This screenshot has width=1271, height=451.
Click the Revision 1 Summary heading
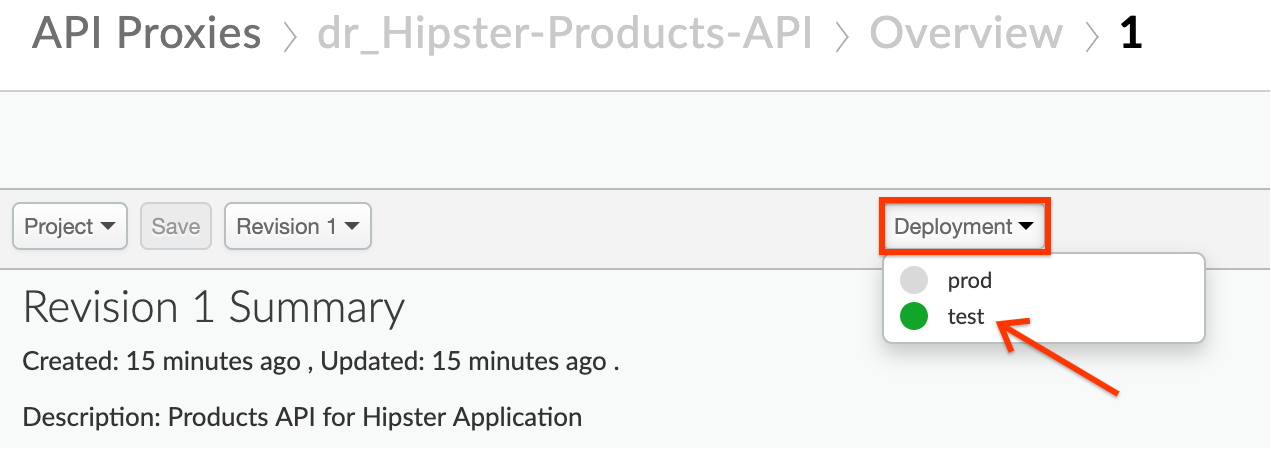click(x=214, y=308)
